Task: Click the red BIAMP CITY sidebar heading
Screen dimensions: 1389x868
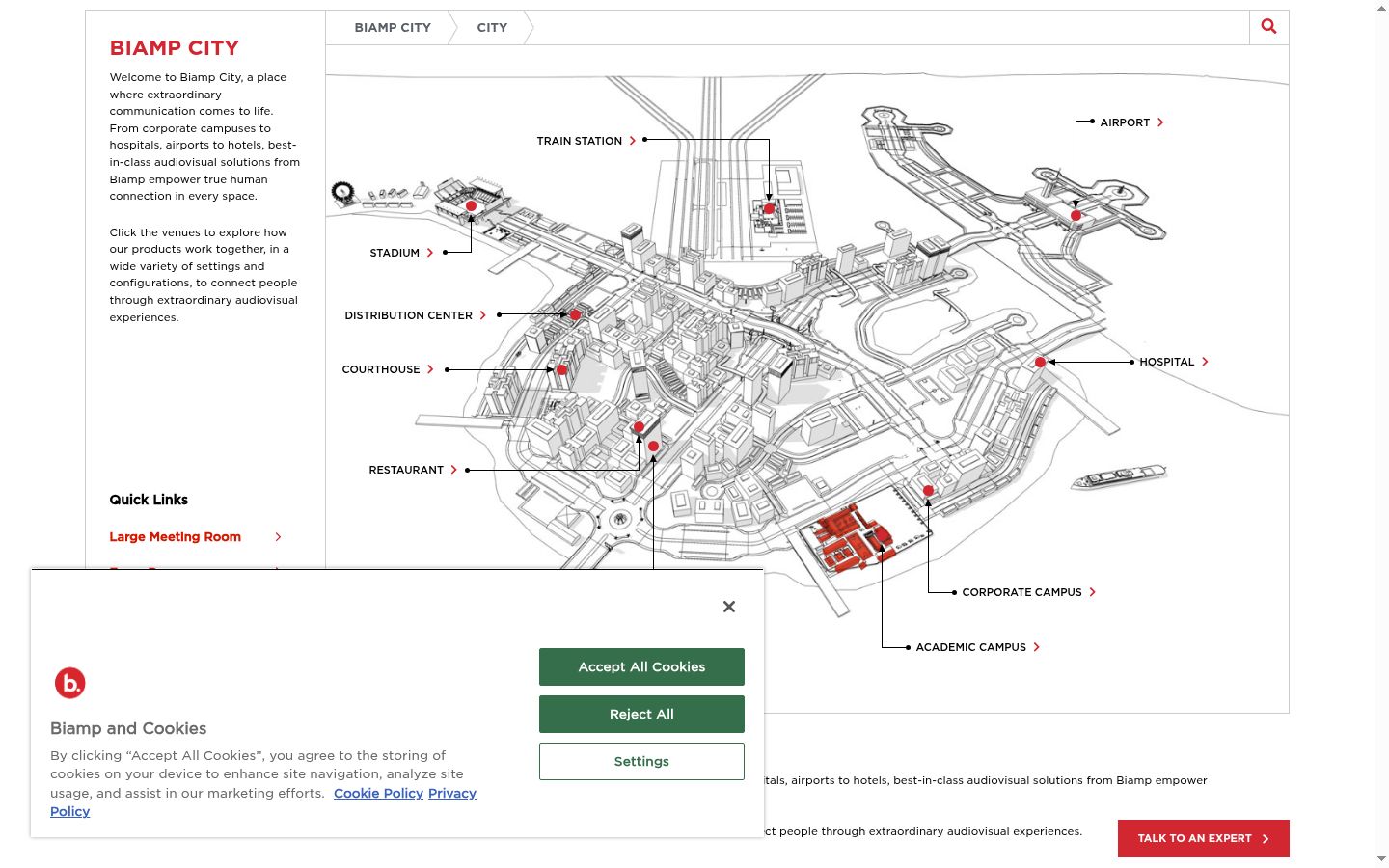Action: [x=175, y=48]
